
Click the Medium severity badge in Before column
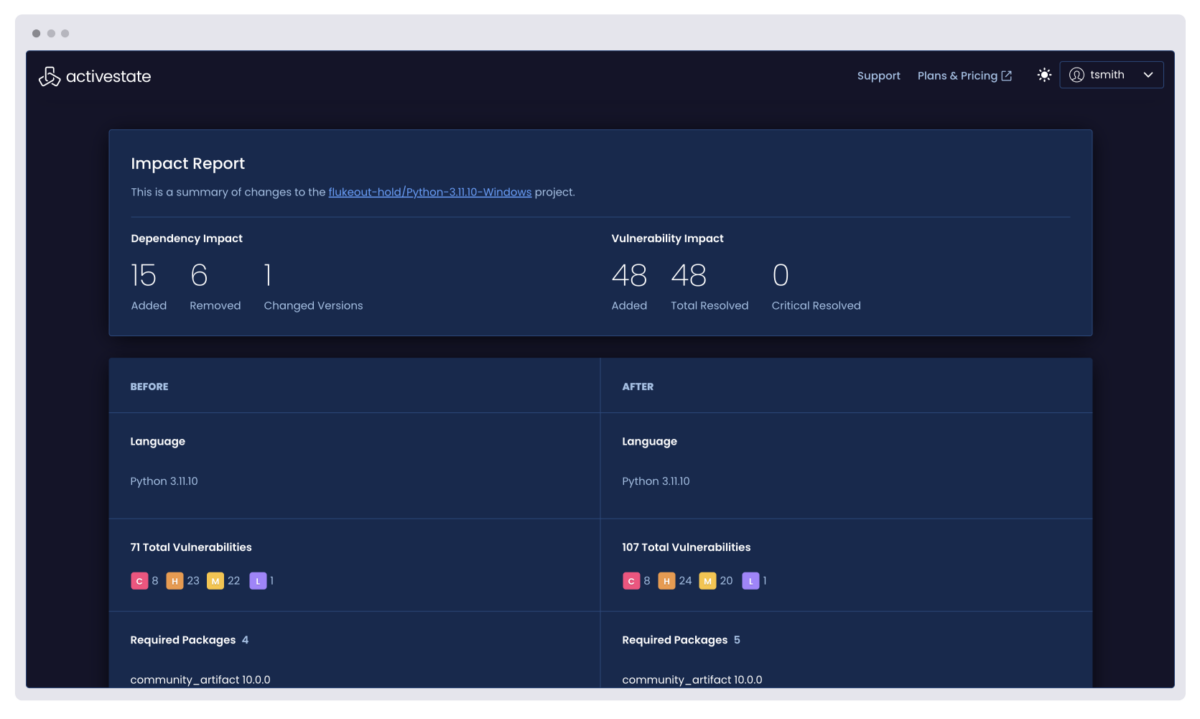(x=215, y=581)
